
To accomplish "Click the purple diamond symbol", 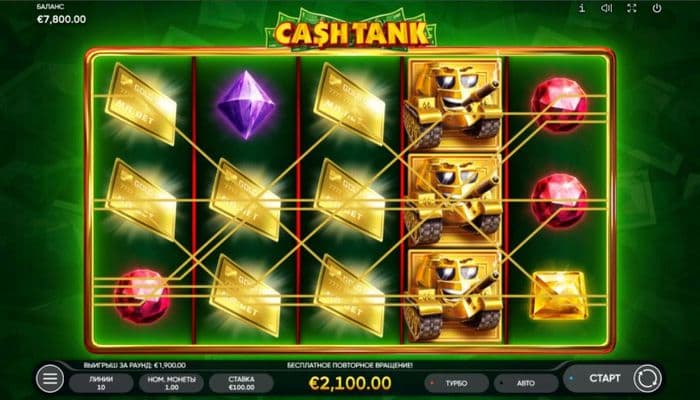I will point(246,105).
